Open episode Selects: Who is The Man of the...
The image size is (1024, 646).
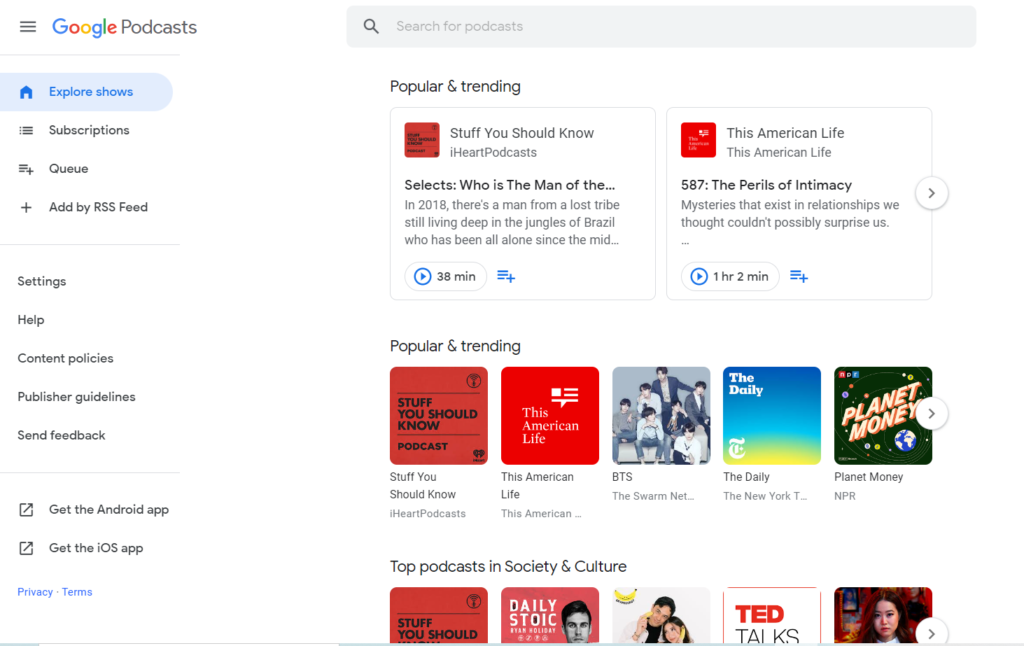(509, 186)
